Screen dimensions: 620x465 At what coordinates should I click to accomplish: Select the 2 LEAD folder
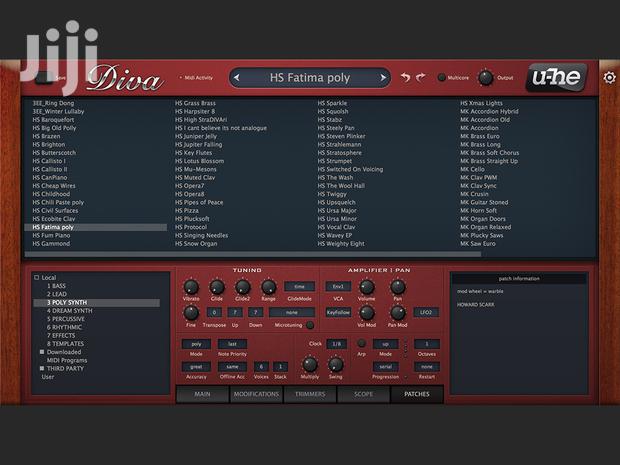coord(57,294)
